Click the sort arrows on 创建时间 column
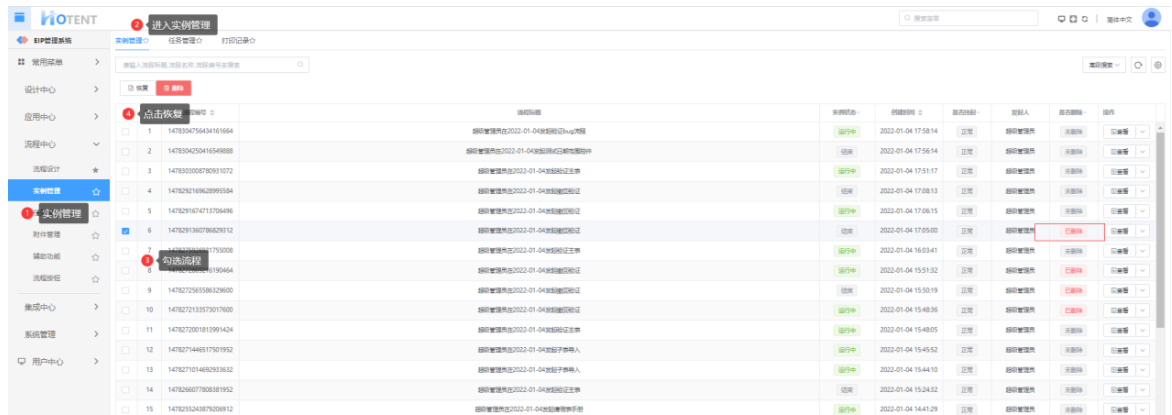This screenshot has width=1172, height=415. [x=921, y=113]
